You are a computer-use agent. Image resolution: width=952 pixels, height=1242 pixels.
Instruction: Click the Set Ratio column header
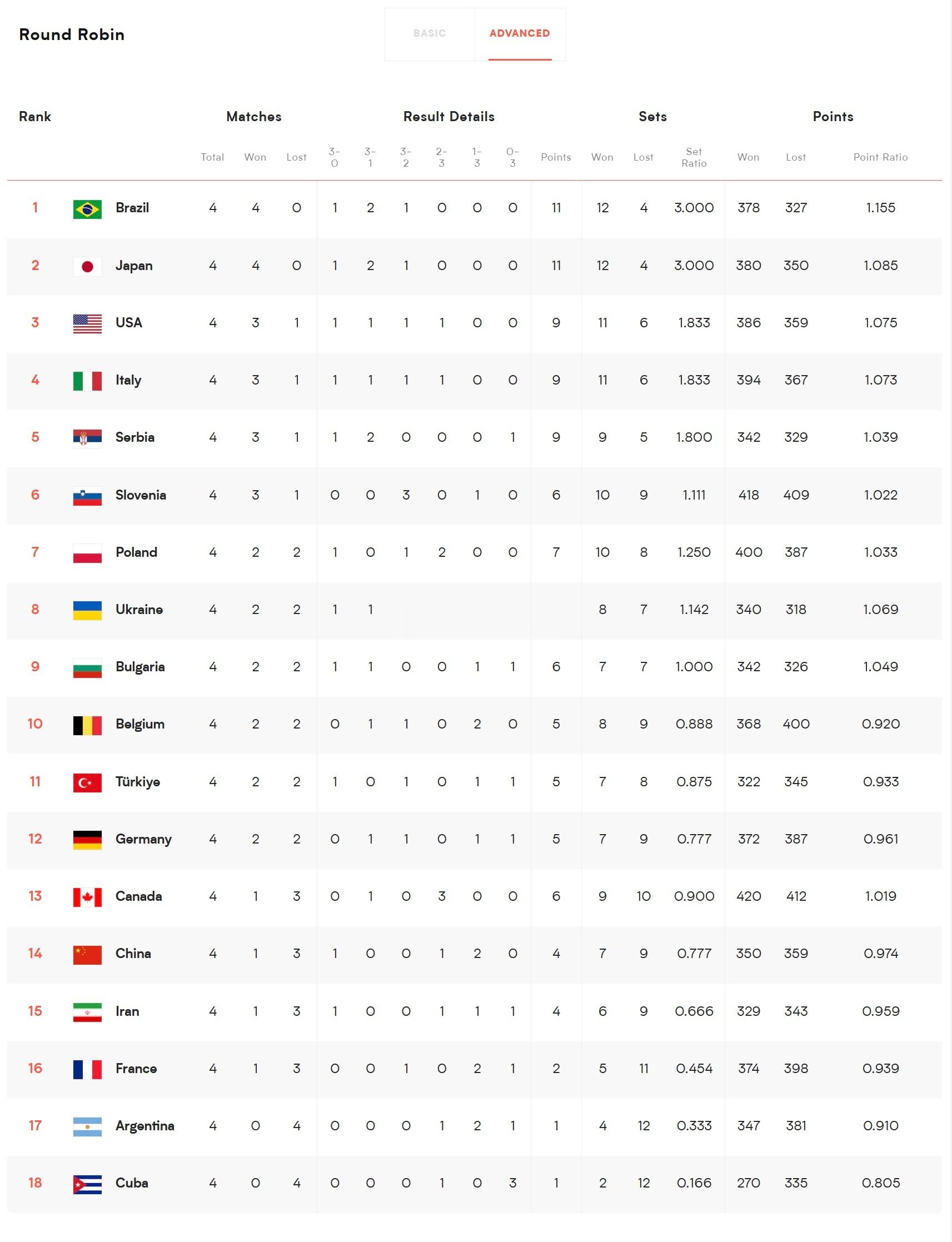coord(694,157)
